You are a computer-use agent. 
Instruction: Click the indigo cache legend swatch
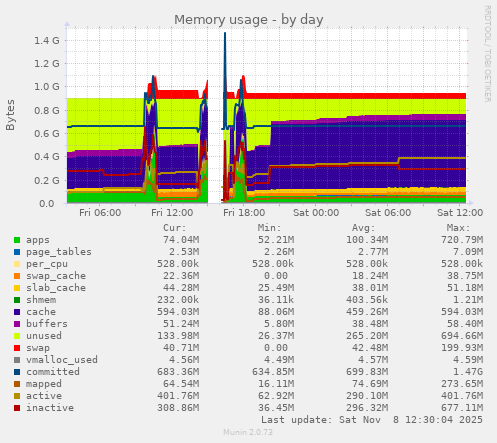click(x=17, y=312)
